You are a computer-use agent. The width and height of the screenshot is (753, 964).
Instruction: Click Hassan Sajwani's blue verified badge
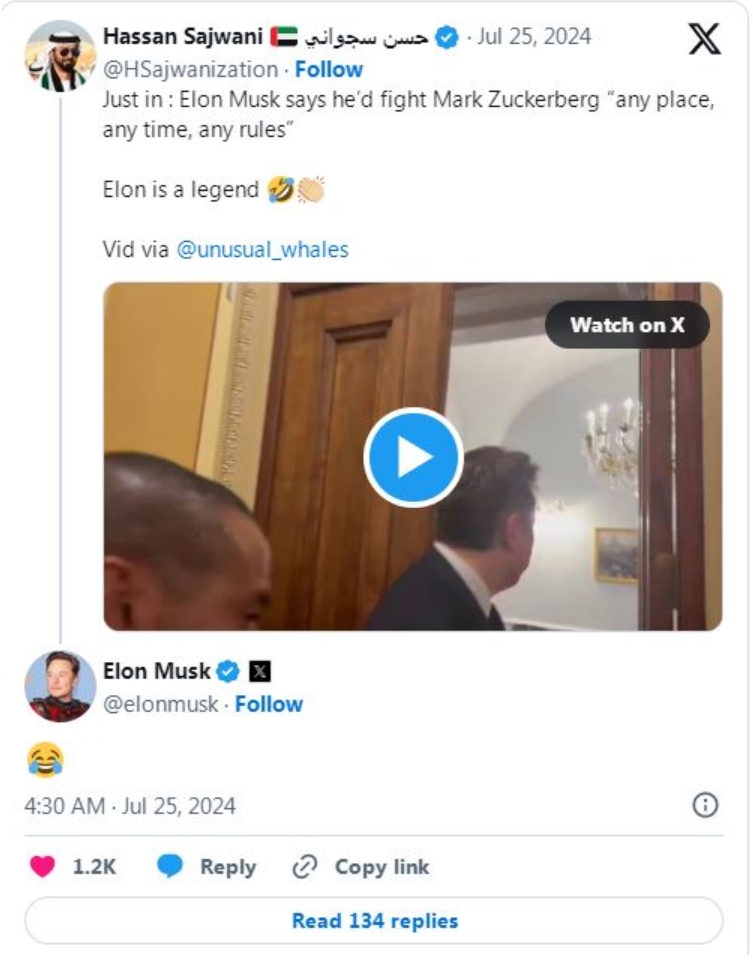click(449, 38)
